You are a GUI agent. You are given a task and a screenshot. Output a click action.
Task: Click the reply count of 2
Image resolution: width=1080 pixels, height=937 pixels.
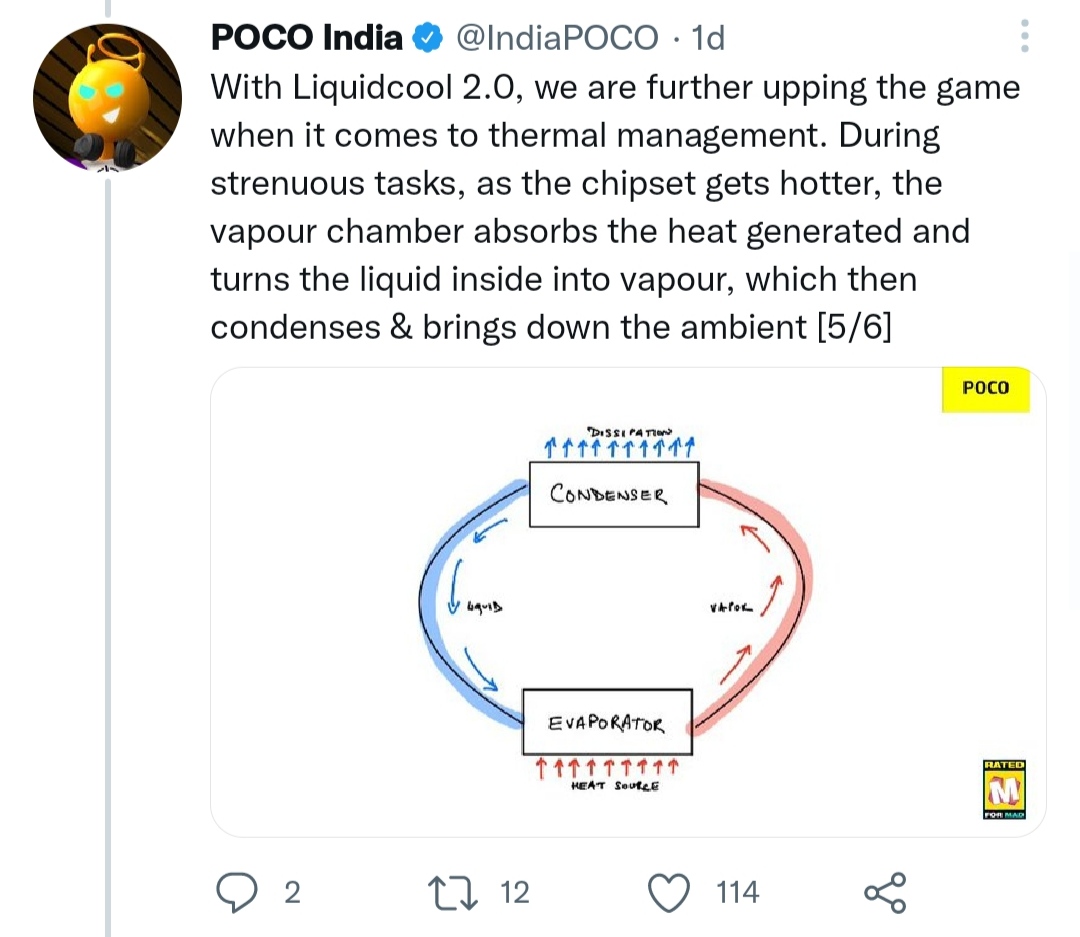click(292, 891)
